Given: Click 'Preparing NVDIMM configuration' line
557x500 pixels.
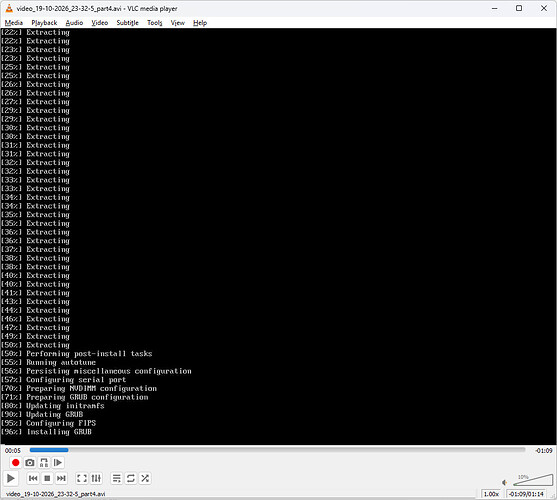Looking at the screenshot, I should [x=79, y=388].
